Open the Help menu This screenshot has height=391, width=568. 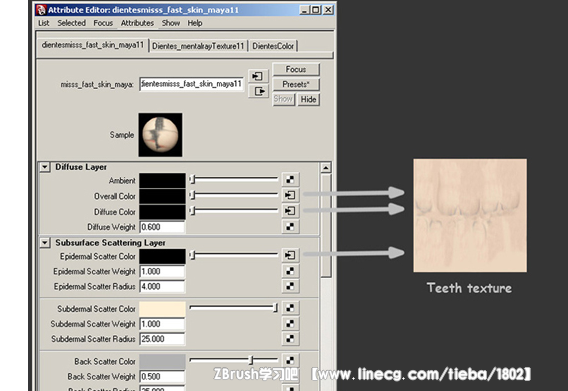[195, 23]
